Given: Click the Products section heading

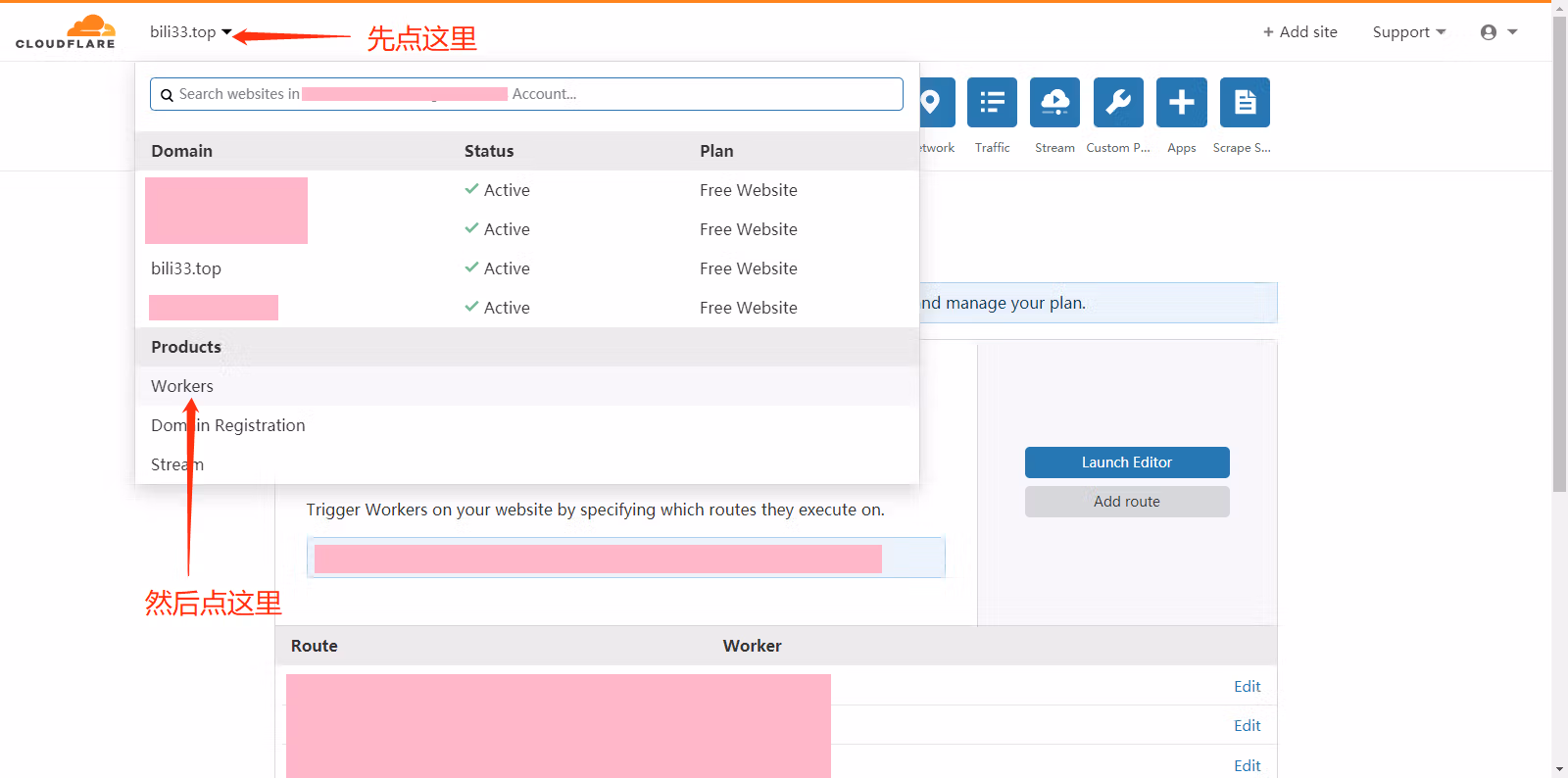Looking at the screenshot, I should coord(186,347).
